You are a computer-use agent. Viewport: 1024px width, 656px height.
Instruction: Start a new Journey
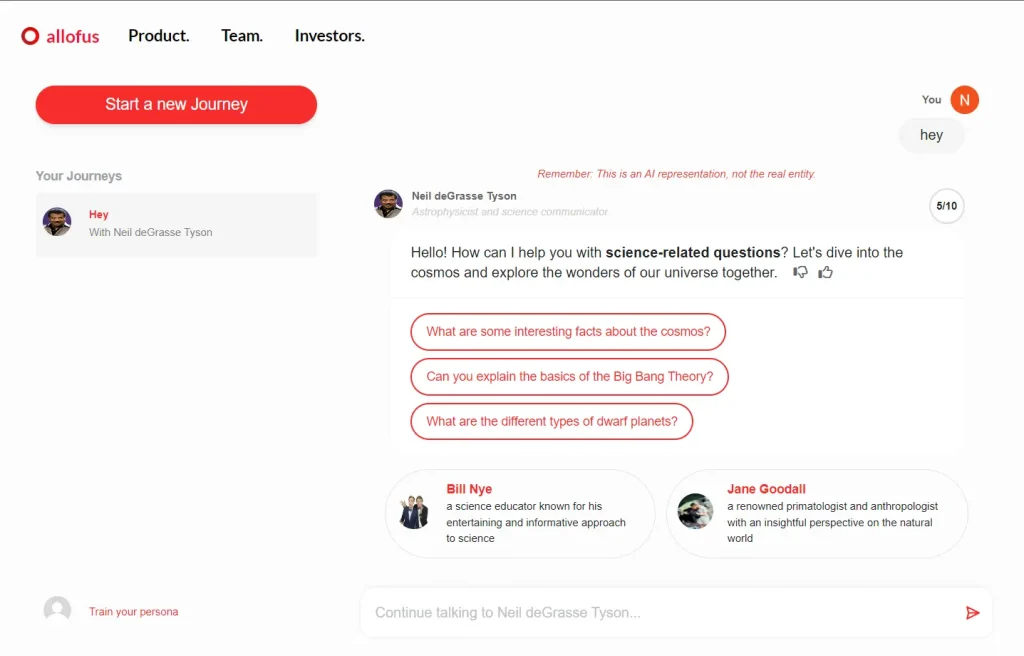[176, 105]
